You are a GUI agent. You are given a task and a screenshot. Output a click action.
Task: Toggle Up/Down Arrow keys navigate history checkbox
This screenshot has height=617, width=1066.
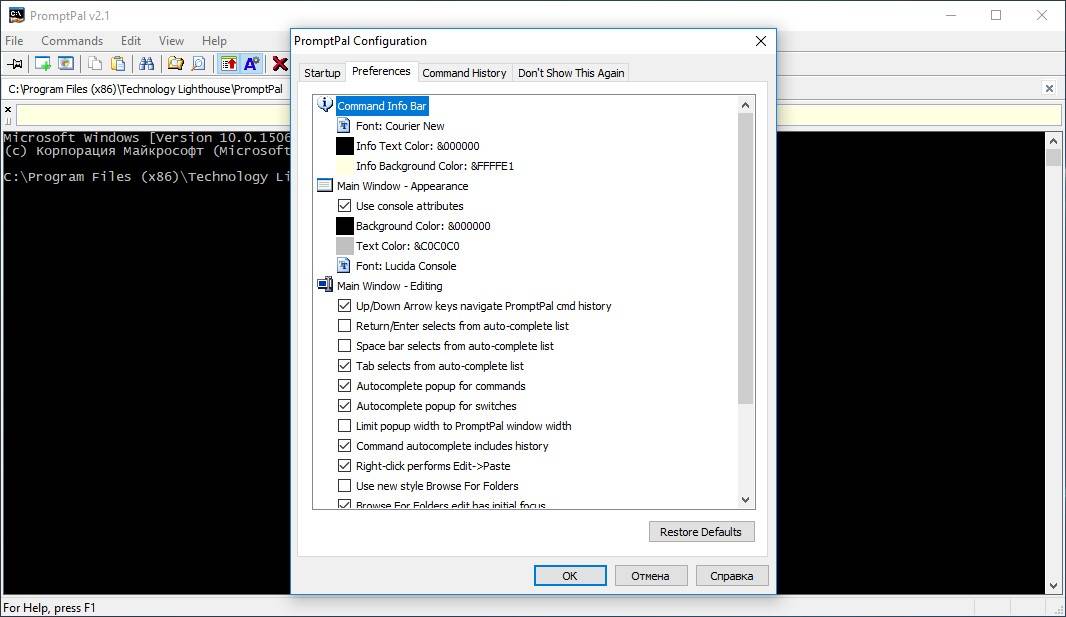[345, 306]
